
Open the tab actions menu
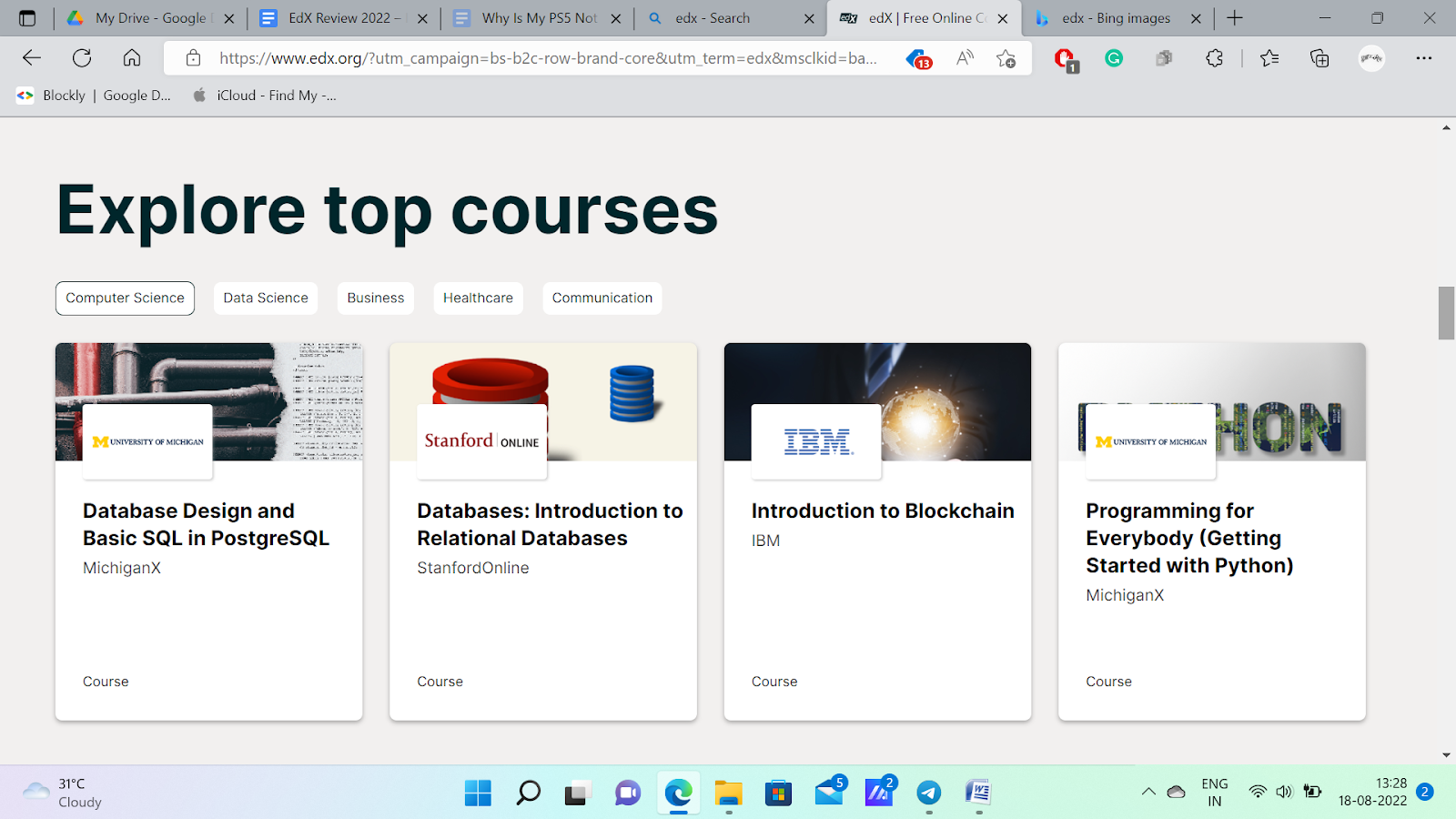pyautogui.click(x=27, y=18)
